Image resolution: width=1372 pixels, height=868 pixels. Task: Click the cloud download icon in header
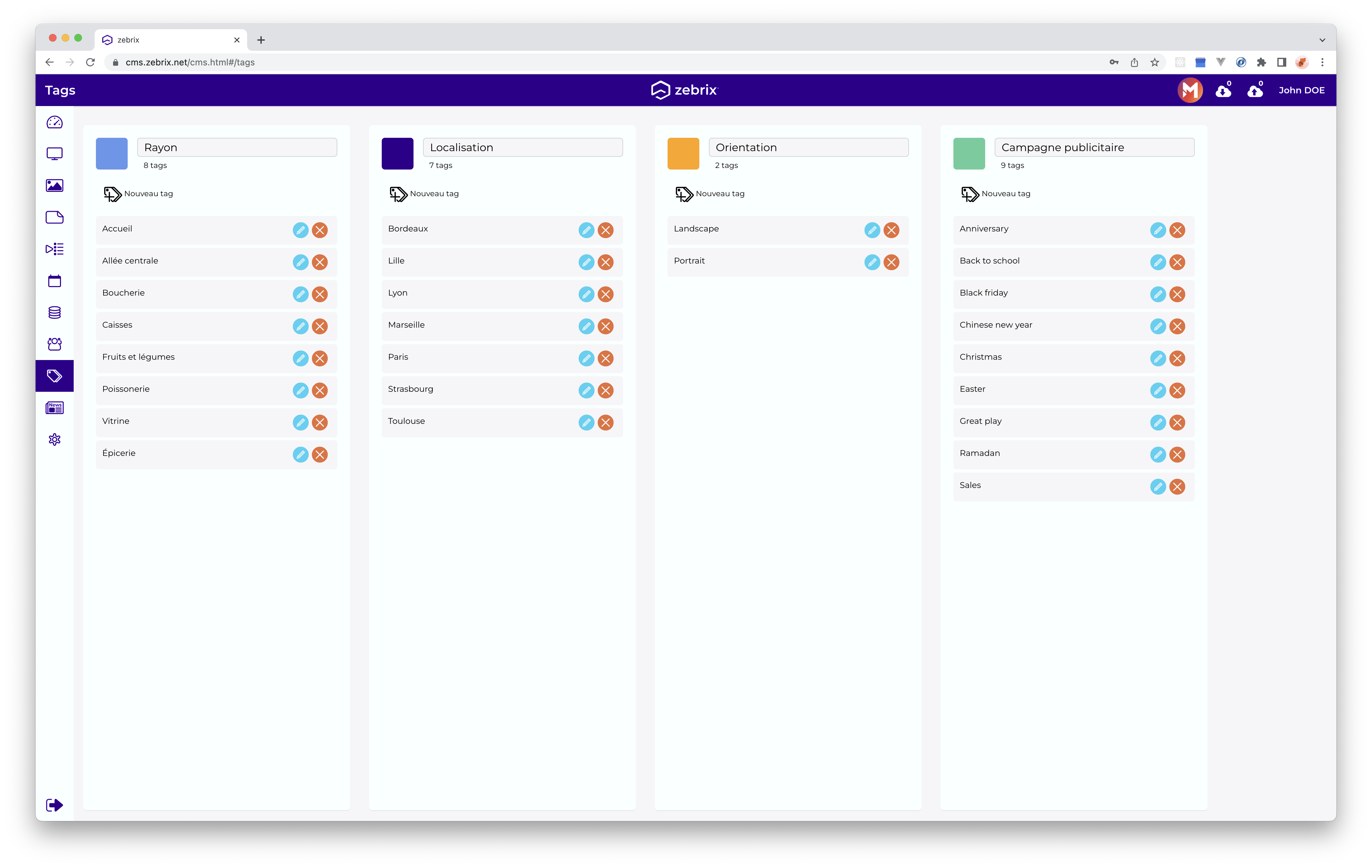pos(1223,90)
